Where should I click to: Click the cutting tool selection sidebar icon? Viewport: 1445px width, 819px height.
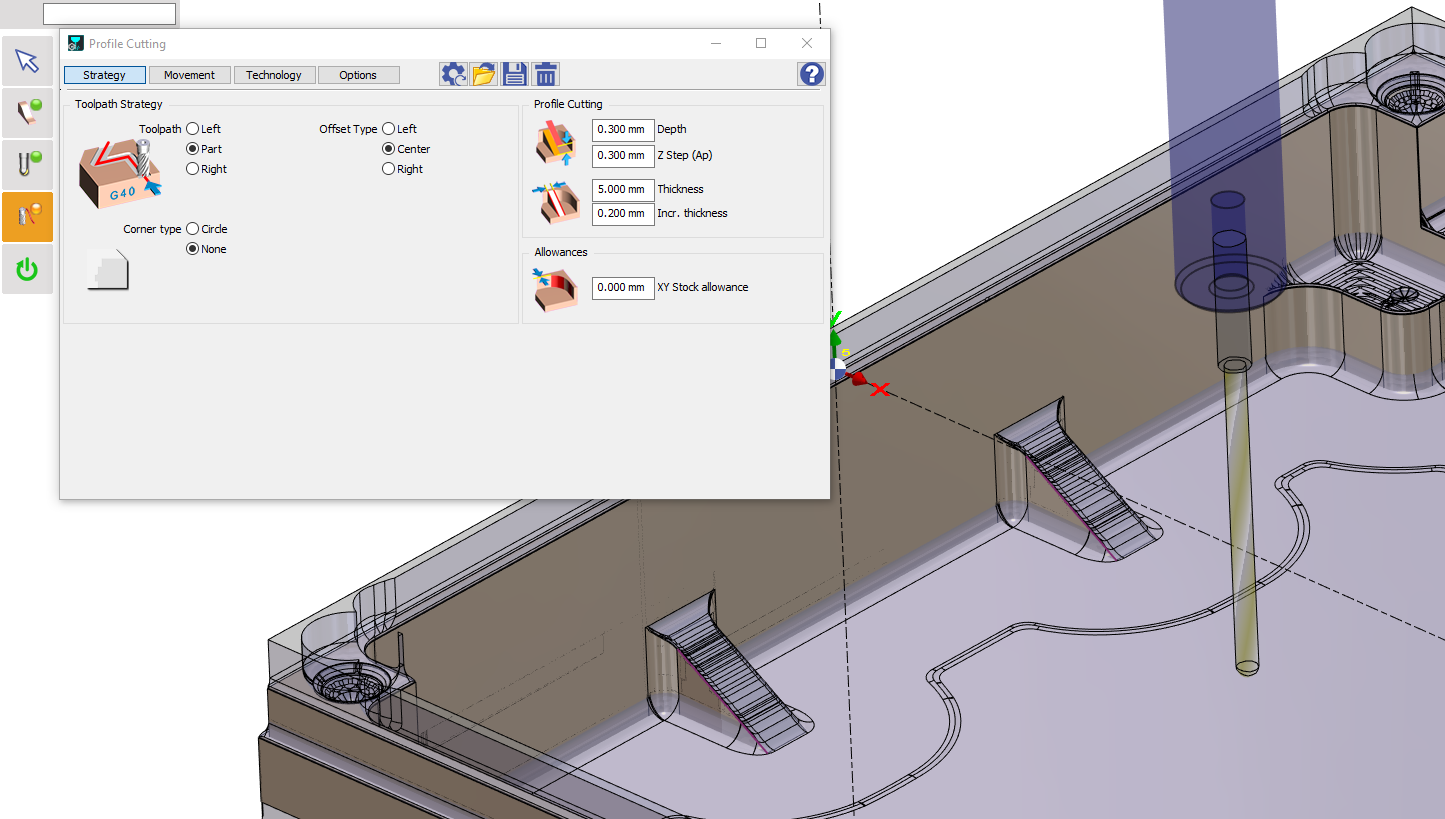(27, 165)
